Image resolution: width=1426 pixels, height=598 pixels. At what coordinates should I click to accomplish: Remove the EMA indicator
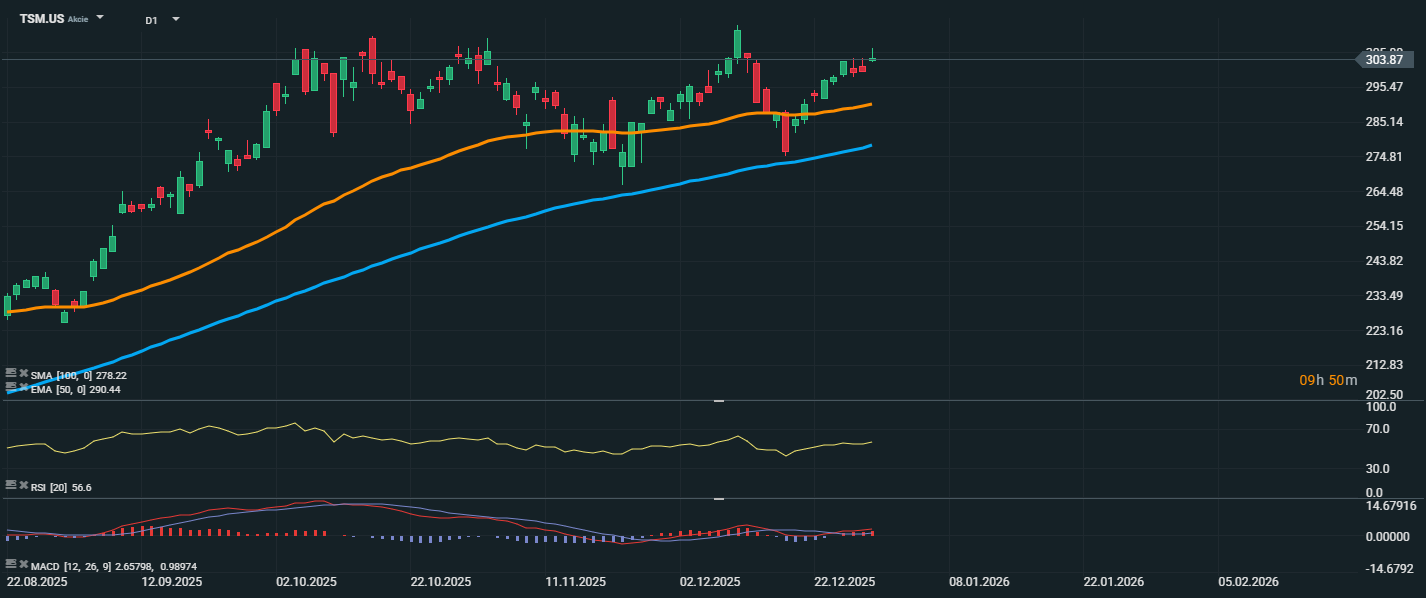[x=23, y=386]
